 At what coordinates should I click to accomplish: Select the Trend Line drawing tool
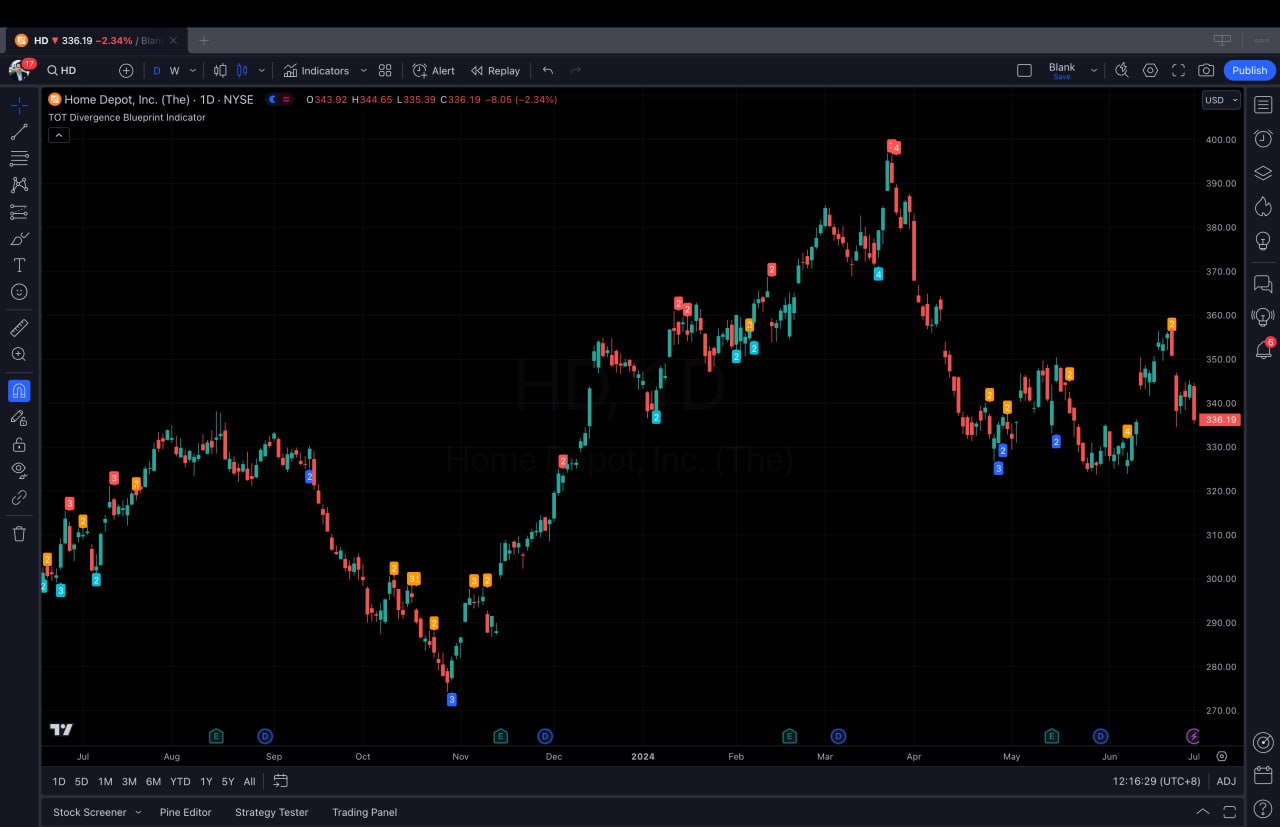tap(18, 131)
